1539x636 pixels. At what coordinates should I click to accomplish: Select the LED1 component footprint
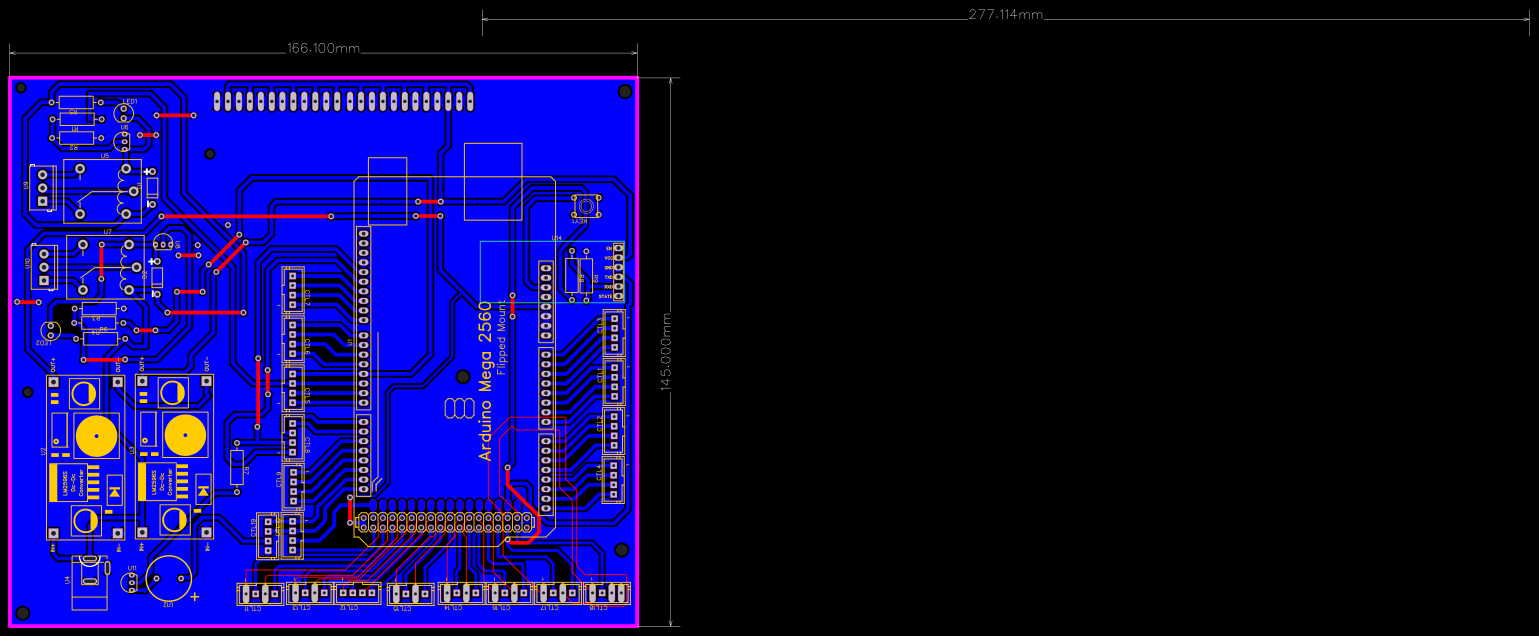click(x=124, y=111)
